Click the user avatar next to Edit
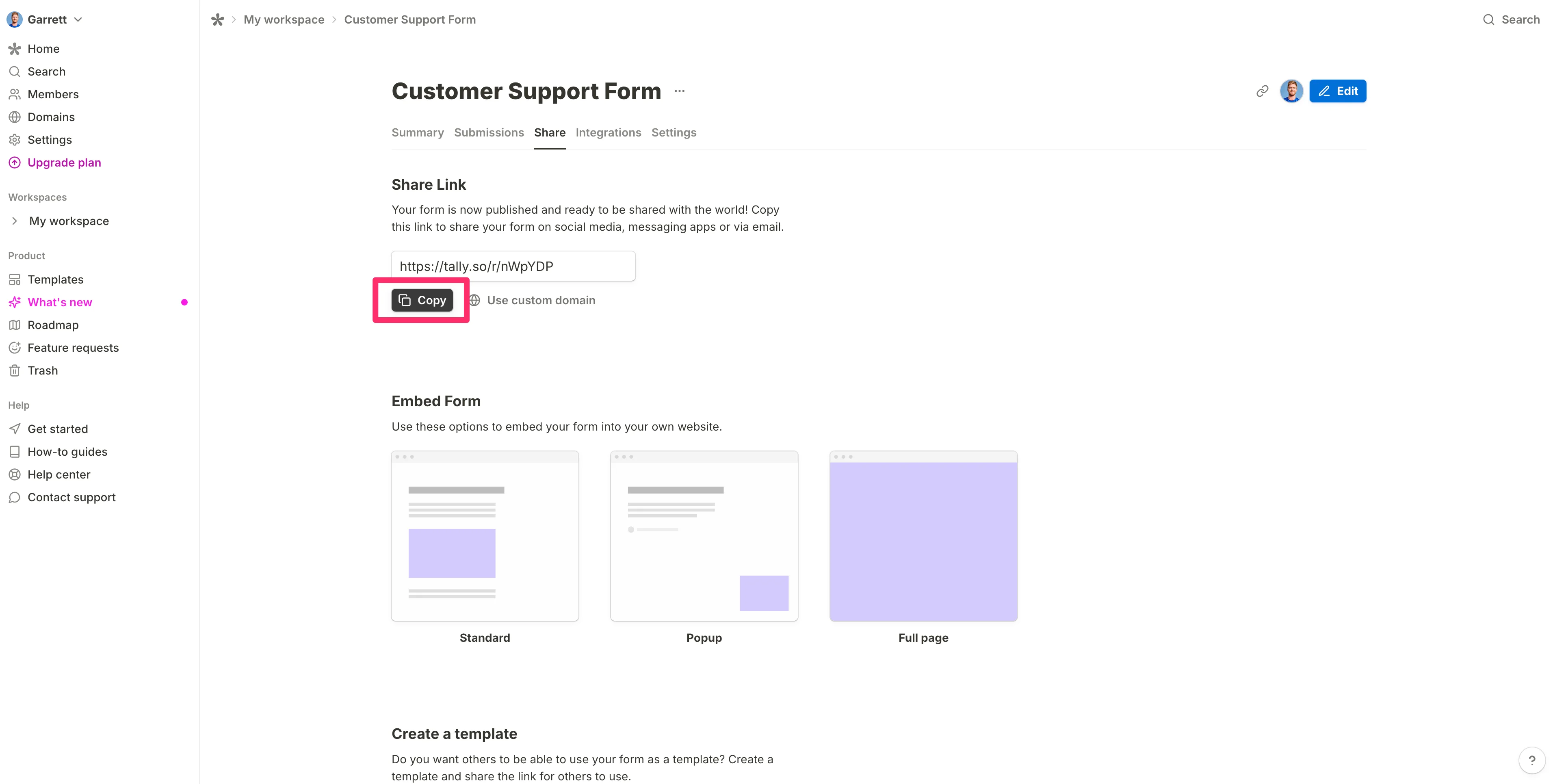Image resolution: width=1555 pixels, height=784 pixels. (x=1291, y=91)
